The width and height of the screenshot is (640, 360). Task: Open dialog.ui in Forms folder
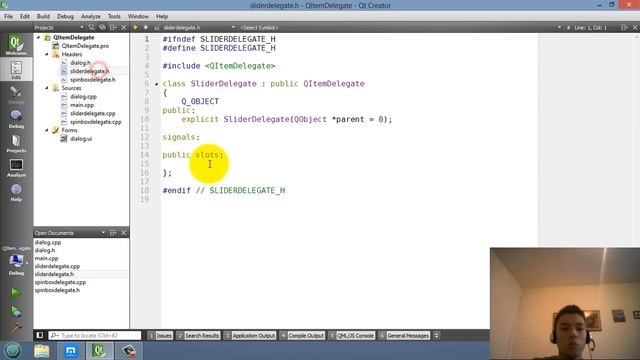[x=81, y=139]
